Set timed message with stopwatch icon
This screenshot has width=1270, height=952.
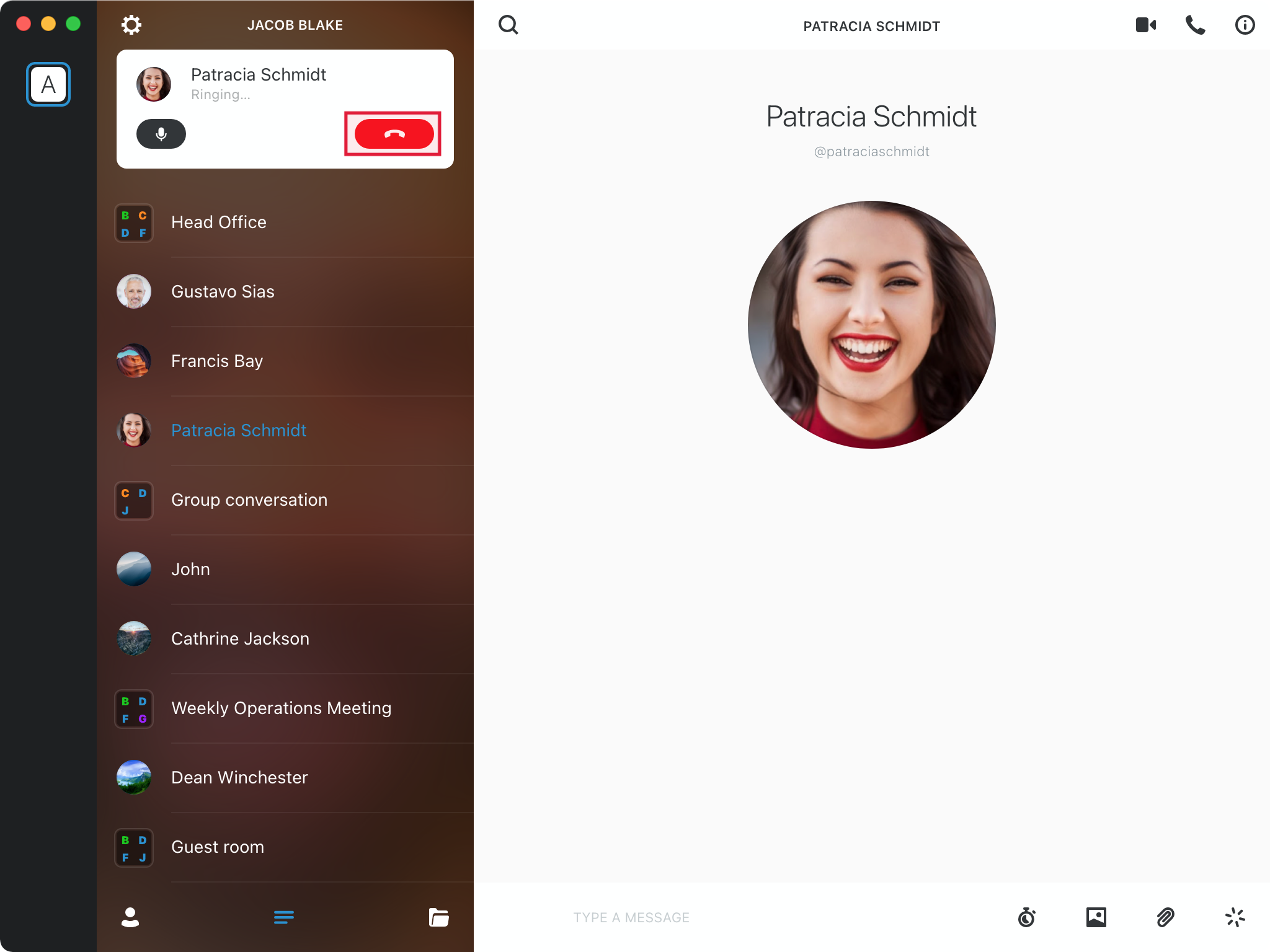1027,917
